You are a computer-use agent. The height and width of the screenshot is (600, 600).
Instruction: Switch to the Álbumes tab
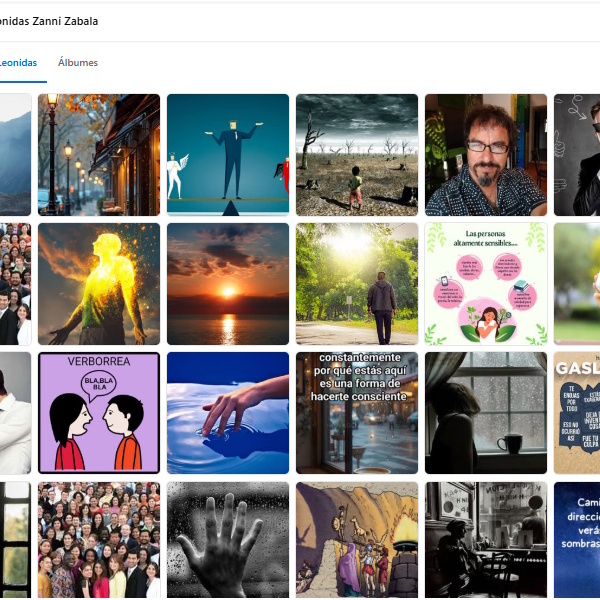click(x=78, y=62)
